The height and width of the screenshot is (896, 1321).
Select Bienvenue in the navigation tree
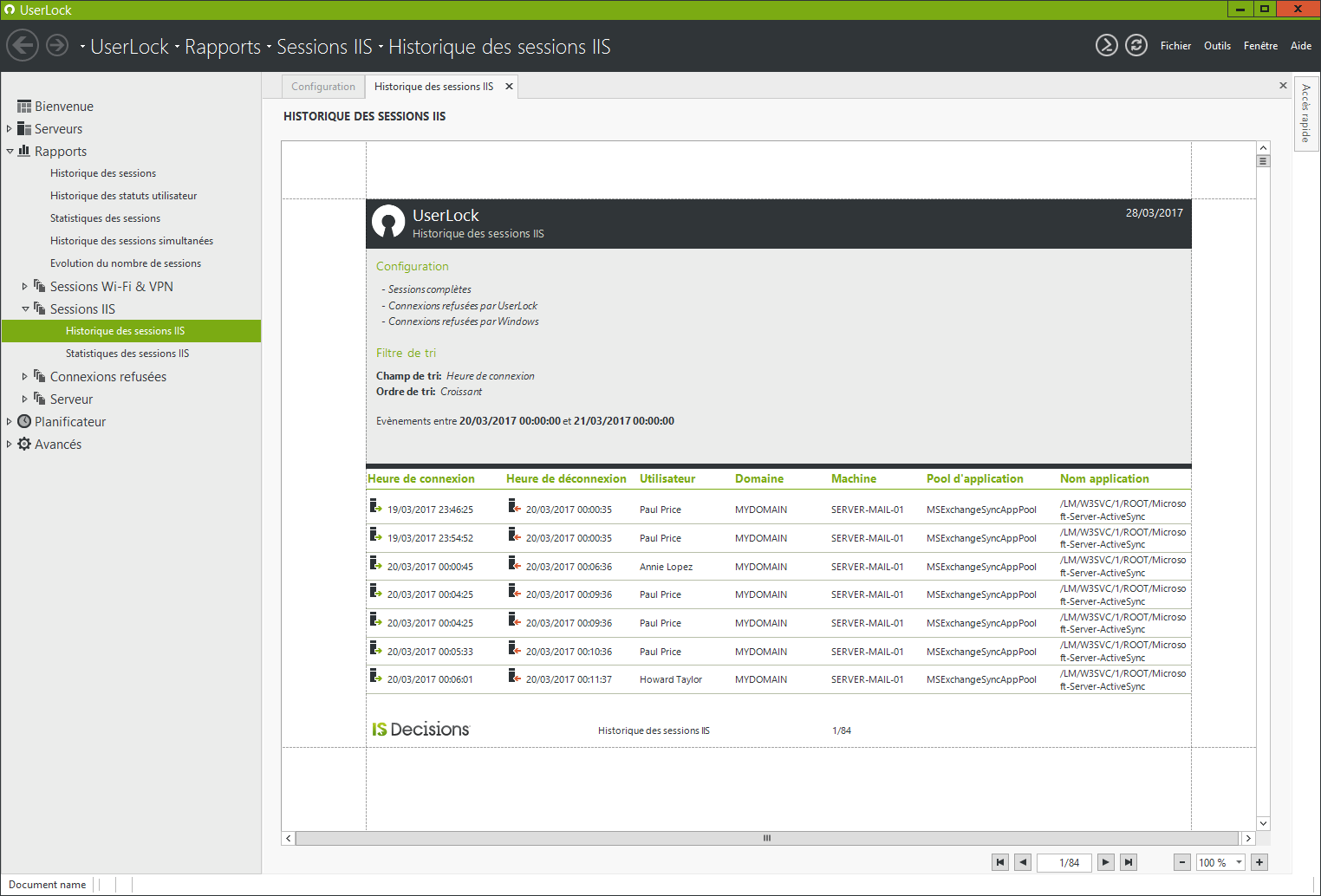point(64,107)
